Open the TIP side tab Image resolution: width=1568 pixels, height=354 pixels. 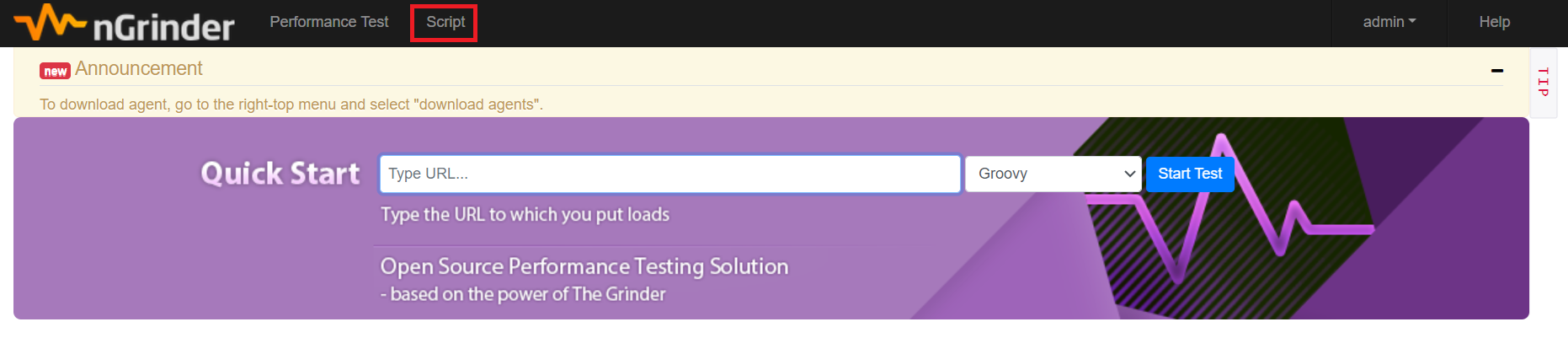[x=1543, y=82]
